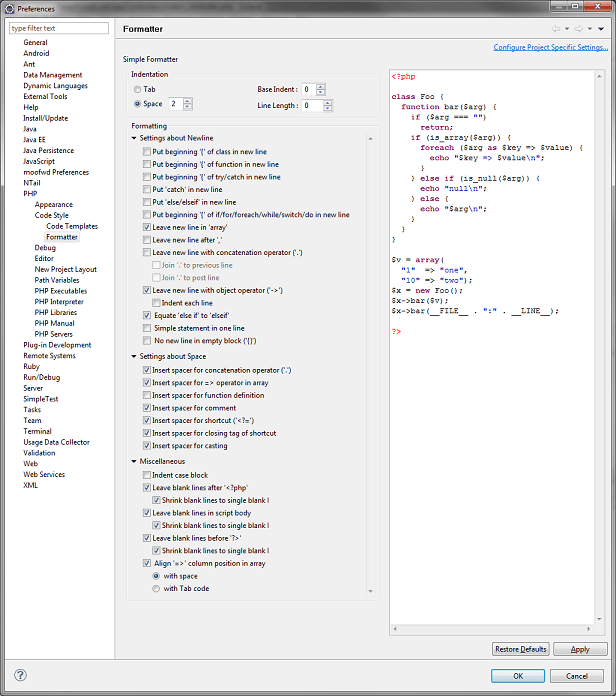616x696 pixels.
Task: Go forward with the right navigation arrow
Action: [578, 29]
